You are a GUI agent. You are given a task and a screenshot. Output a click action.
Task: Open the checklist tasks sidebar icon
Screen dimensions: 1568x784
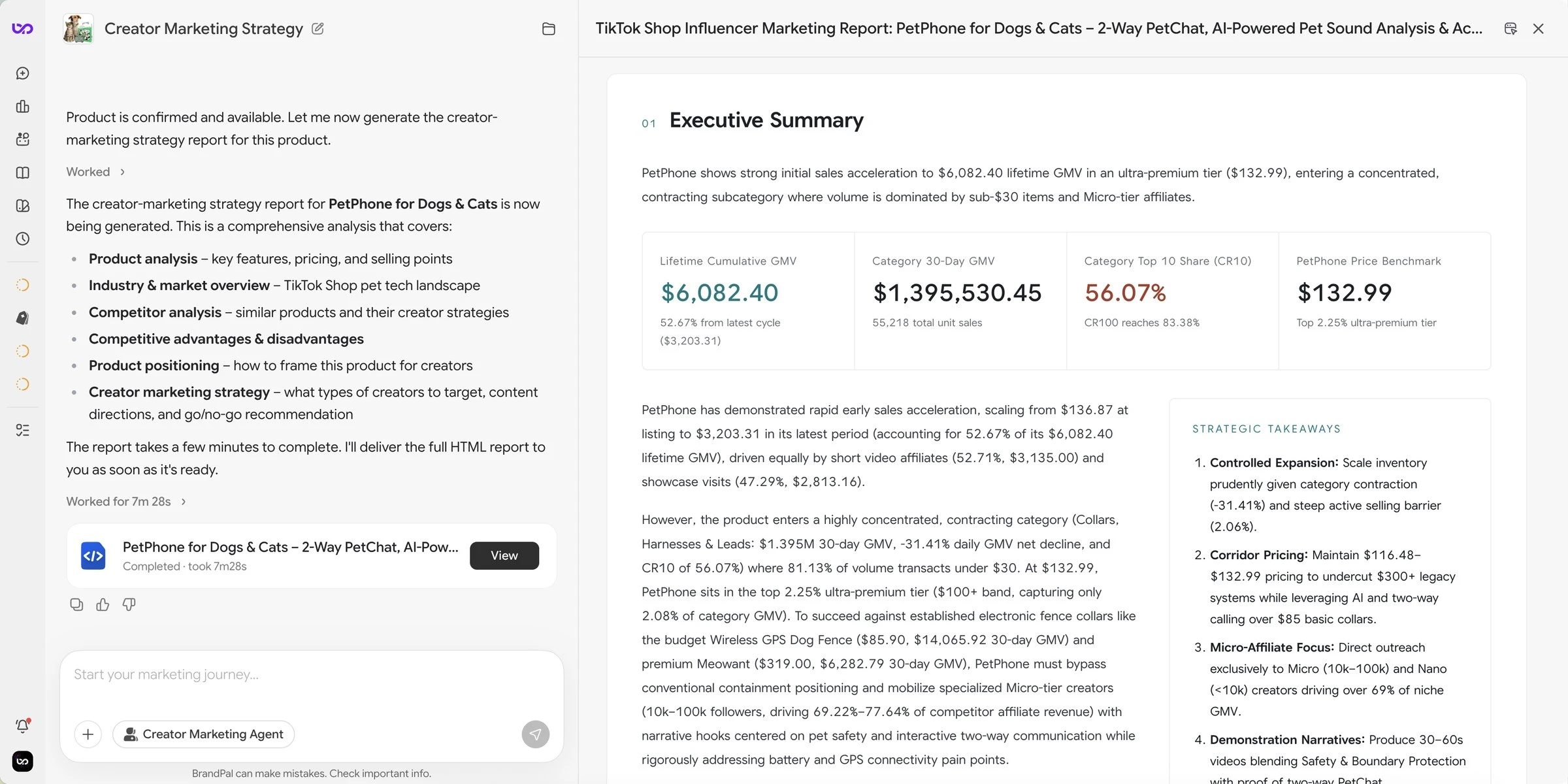(x=22, y=430)
